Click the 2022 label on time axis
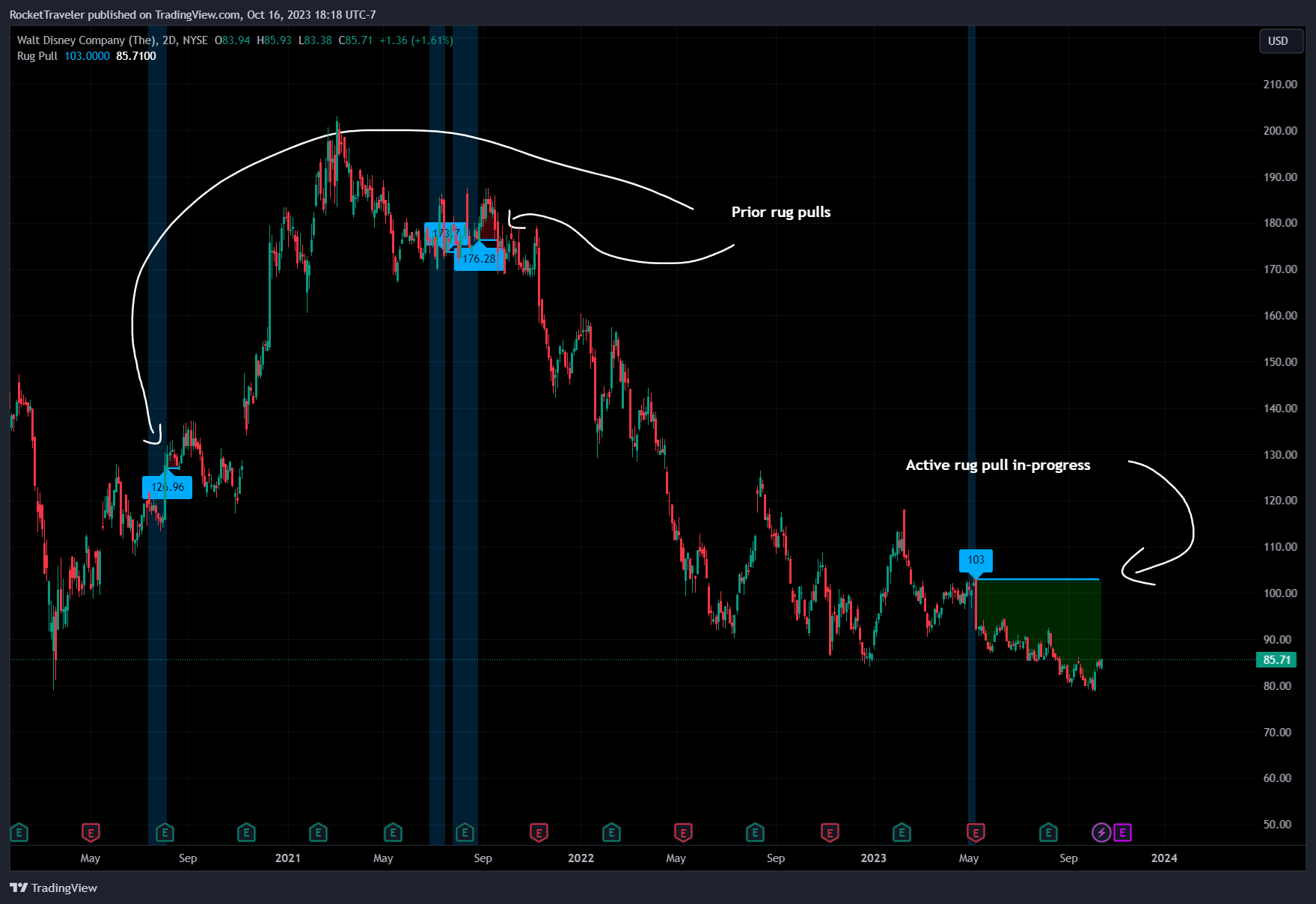This screenshot has height=904, width=1316. [581, 858]
